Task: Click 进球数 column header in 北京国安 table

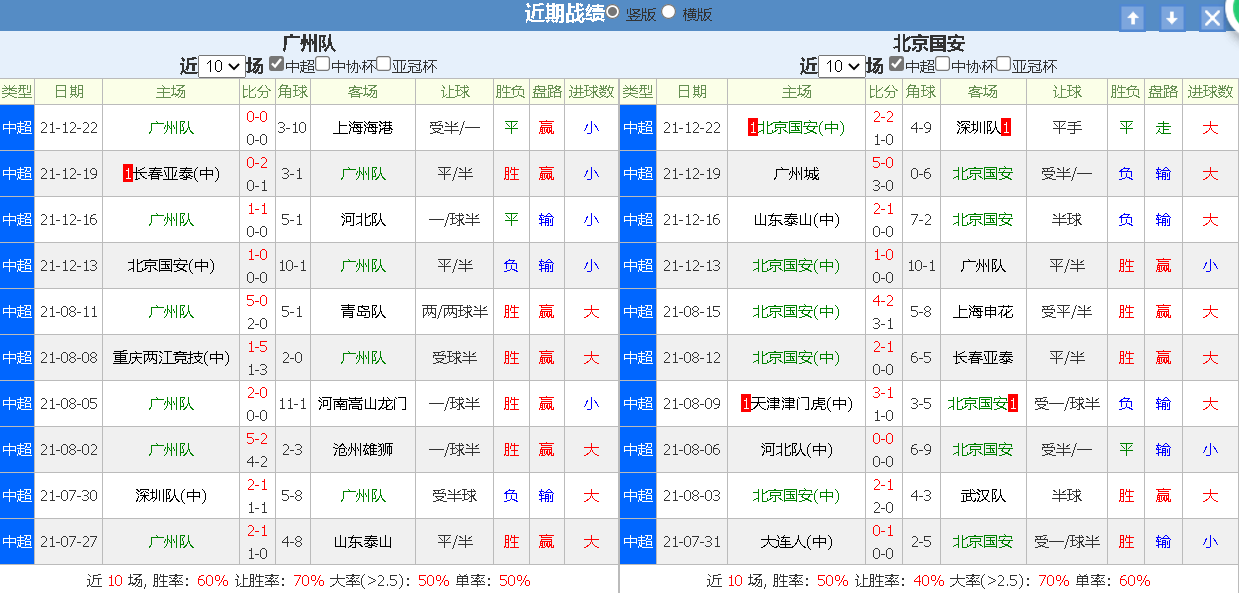Action: point(1211,92)
